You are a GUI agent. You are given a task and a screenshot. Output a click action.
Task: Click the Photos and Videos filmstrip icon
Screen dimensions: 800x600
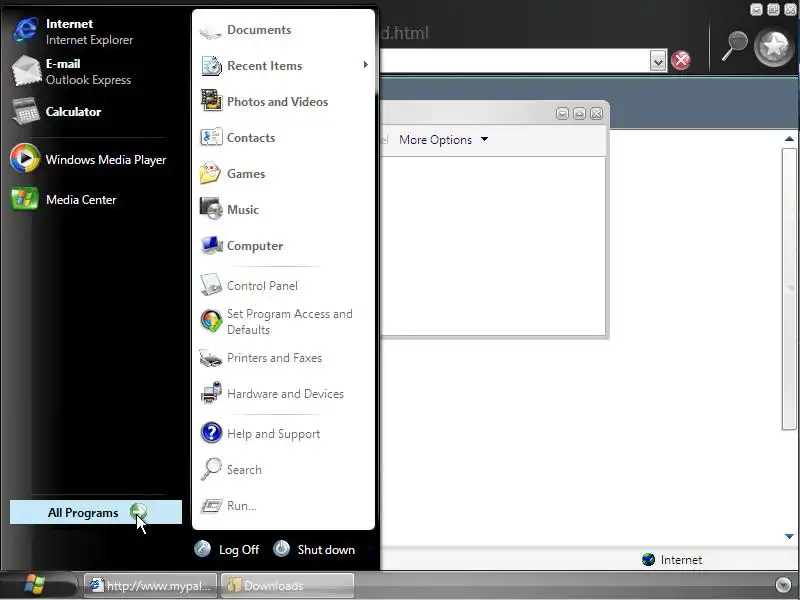[211, 100]
